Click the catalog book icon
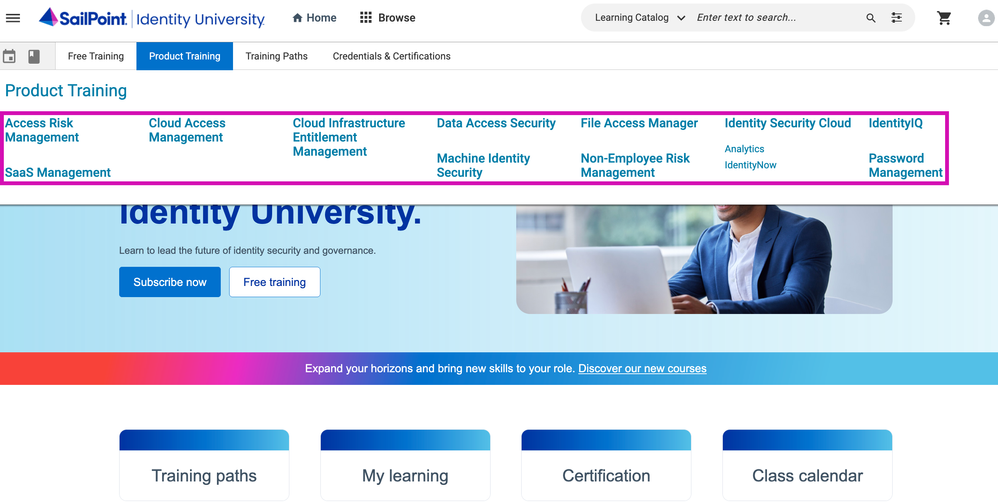 pos(34,57)
